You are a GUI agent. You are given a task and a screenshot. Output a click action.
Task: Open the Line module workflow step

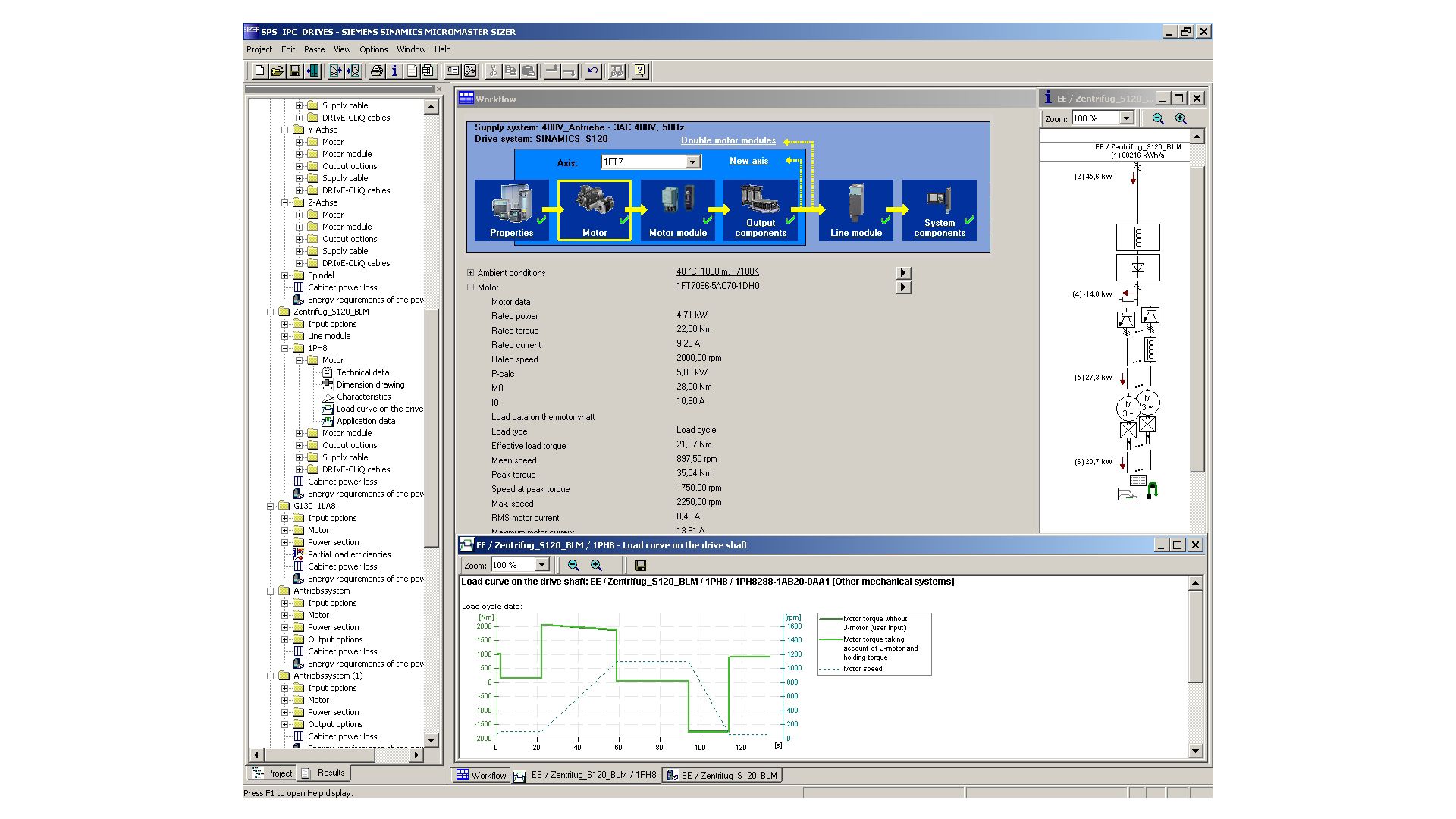(x=856, y=211)
